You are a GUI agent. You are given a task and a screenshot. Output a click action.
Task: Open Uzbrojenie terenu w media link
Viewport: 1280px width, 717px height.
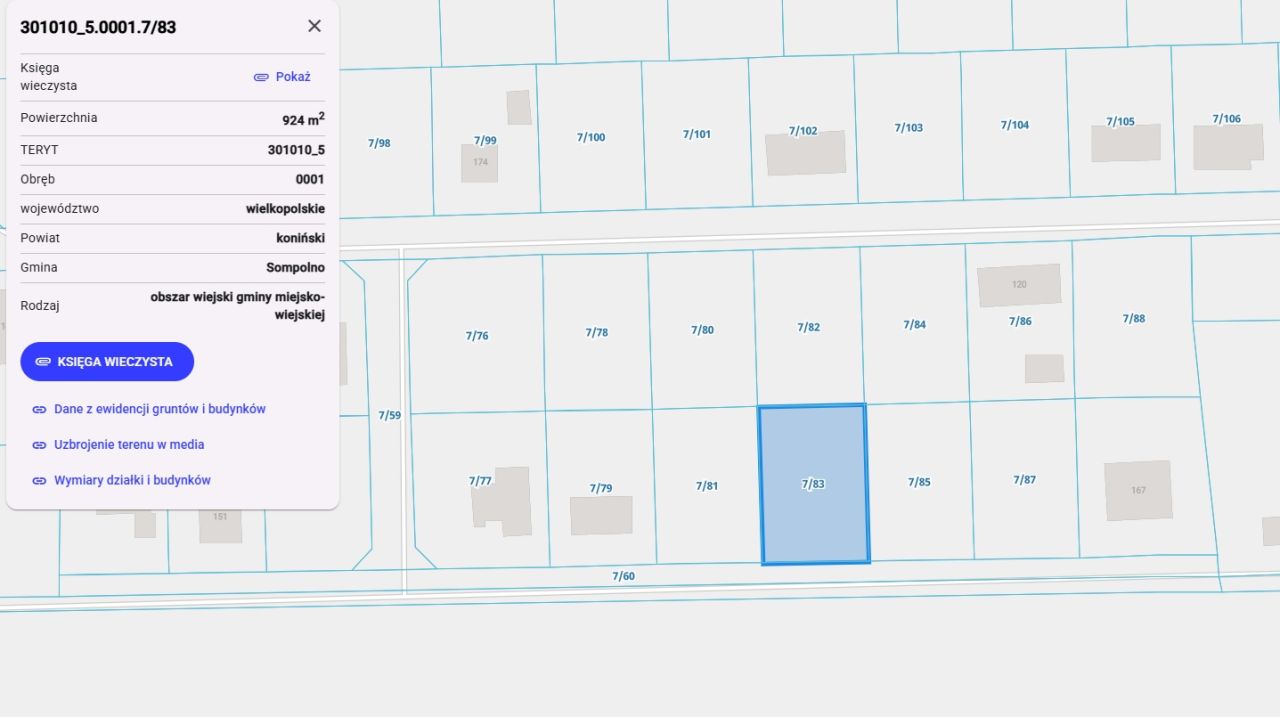click(x=129, y=444)
